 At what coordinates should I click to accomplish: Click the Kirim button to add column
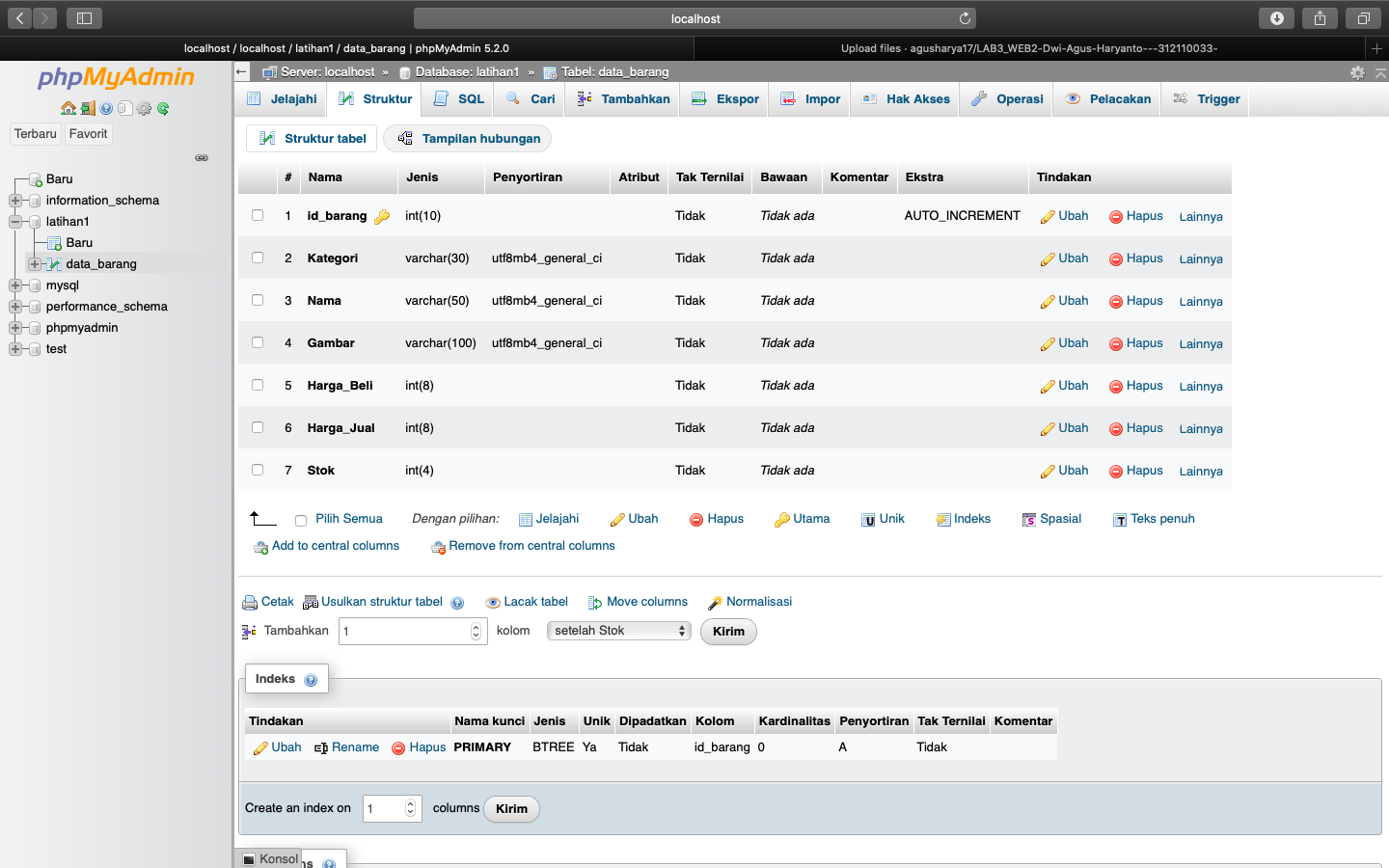click(728, 632)
